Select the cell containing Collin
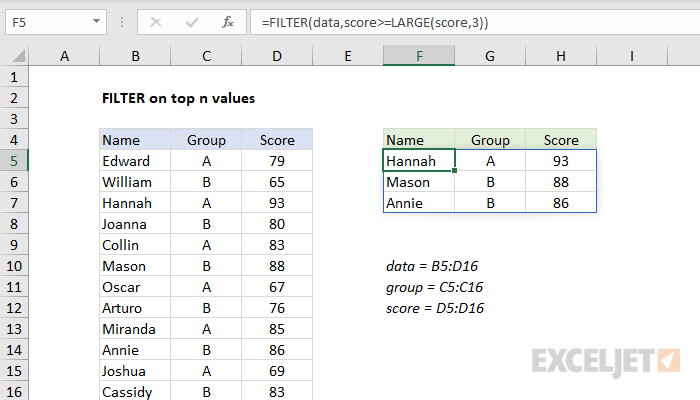 [135, 245]
